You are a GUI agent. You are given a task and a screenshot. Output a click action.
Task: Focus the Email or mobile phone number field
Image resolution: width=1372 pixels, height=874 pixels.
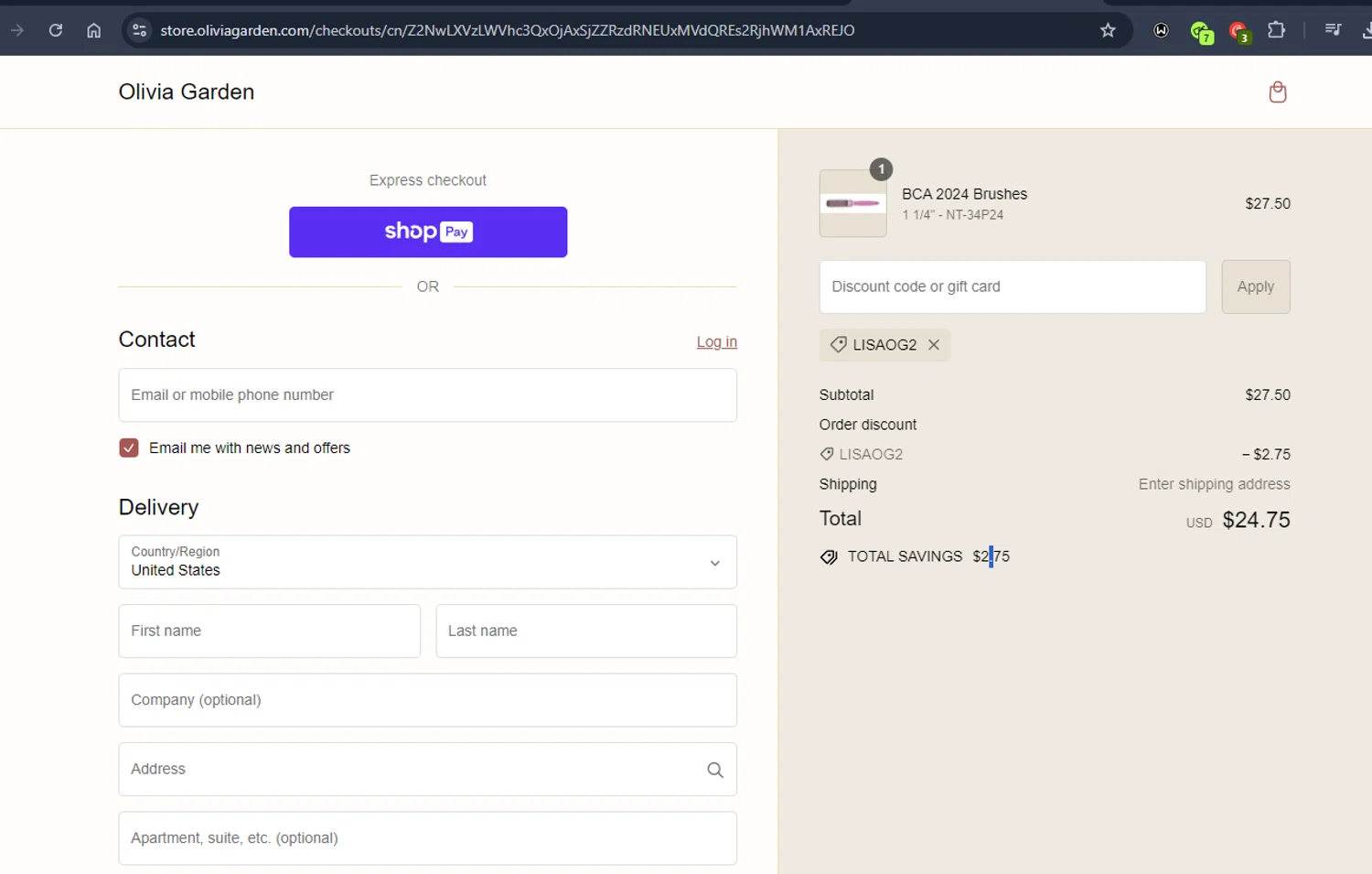click(x=428, y=395)
